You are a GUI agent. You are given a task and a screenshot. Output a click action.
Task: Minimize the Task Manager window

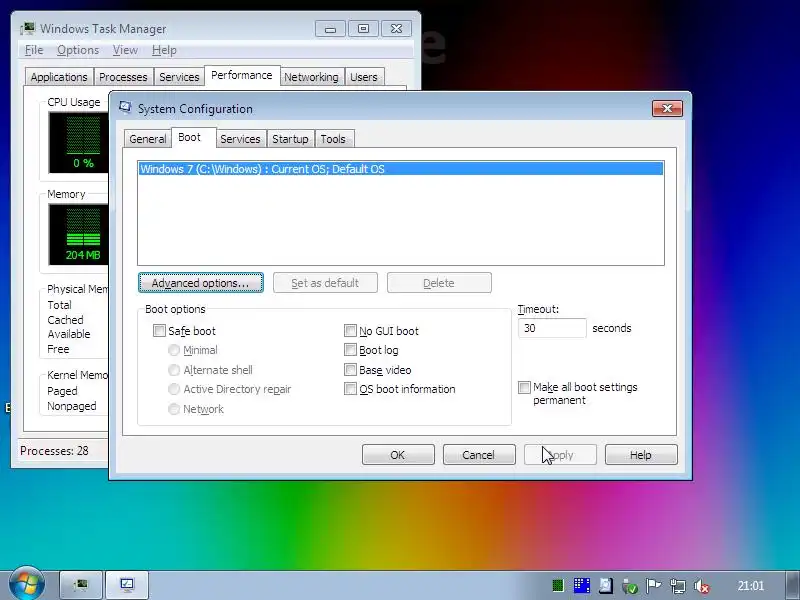coord(330,29)
